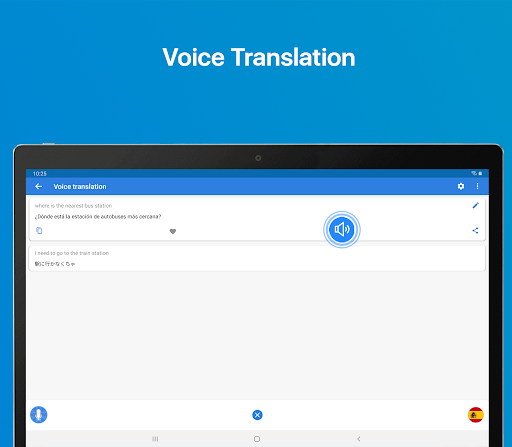Viewport: 512px width, 447px height.
Task: Click the Spanish '¿Dónde está la estación' text
Action: tap(98, 217)
